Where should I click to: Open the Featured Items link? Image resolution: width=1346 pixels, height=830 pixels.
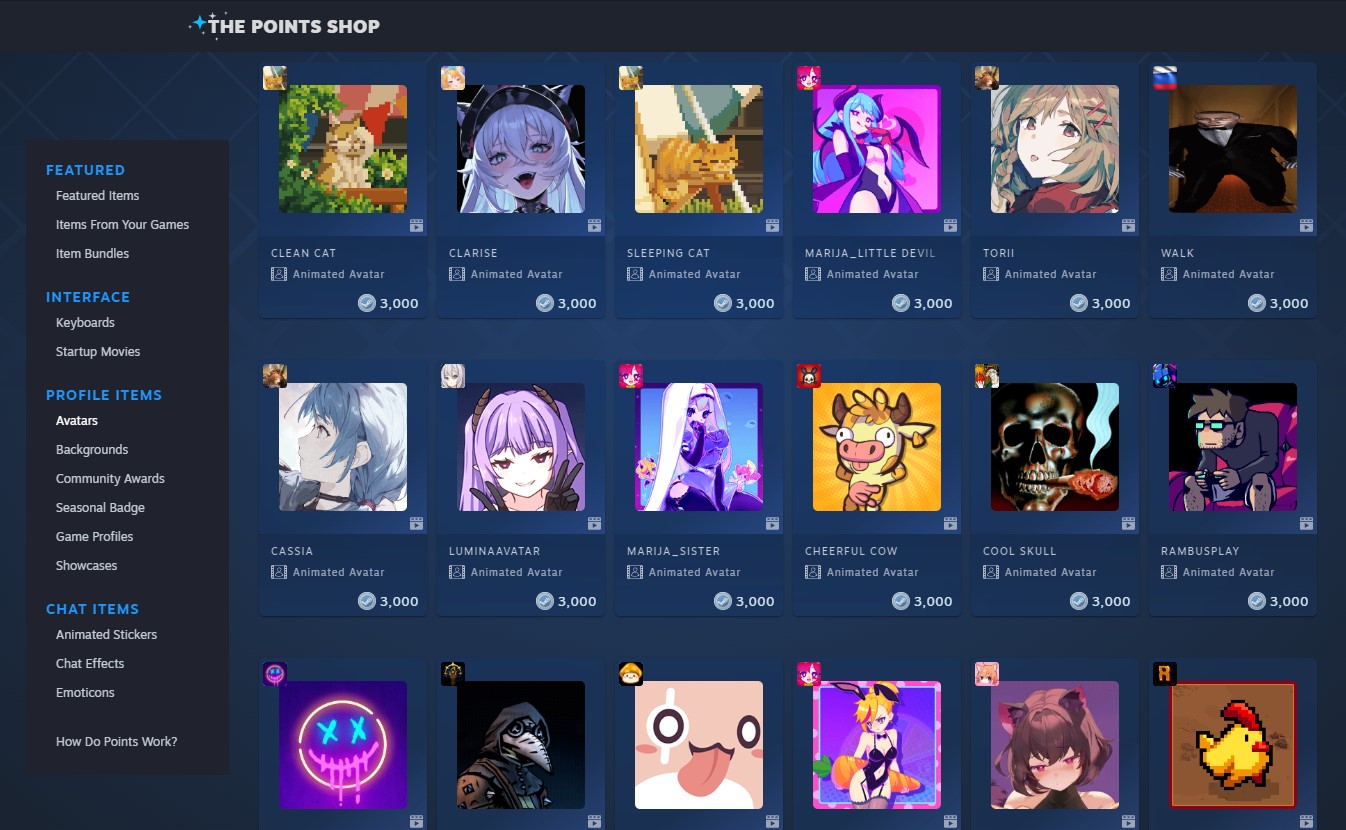(97, 196)
